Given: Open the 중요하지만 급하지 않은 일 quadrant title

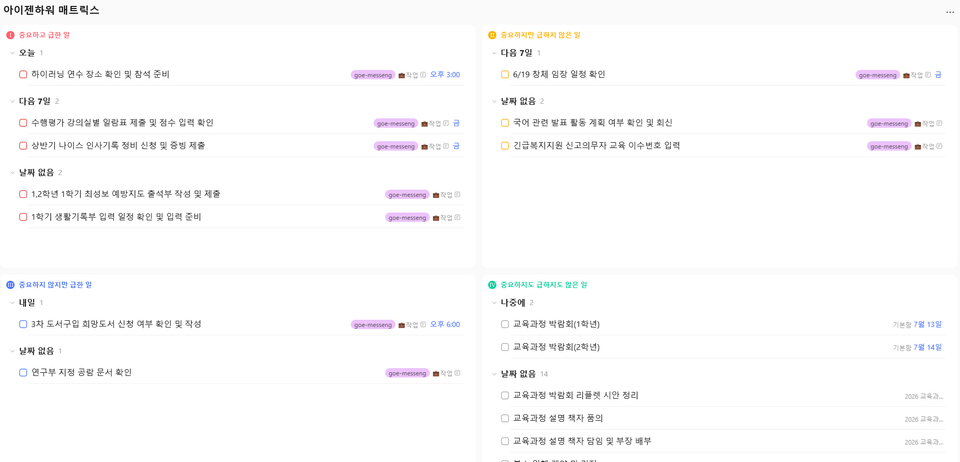Looking at the screenshot, I should pyautogui.click(x=540, y=35).
